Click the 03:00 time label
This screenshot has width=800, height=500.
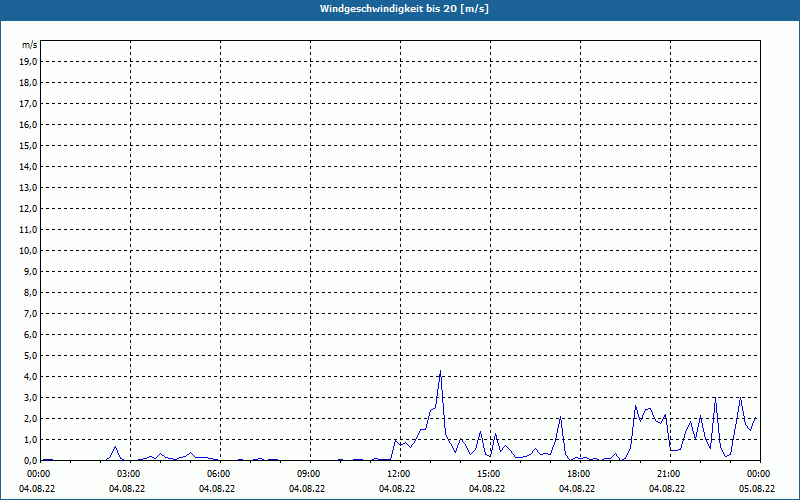[131, 474]
